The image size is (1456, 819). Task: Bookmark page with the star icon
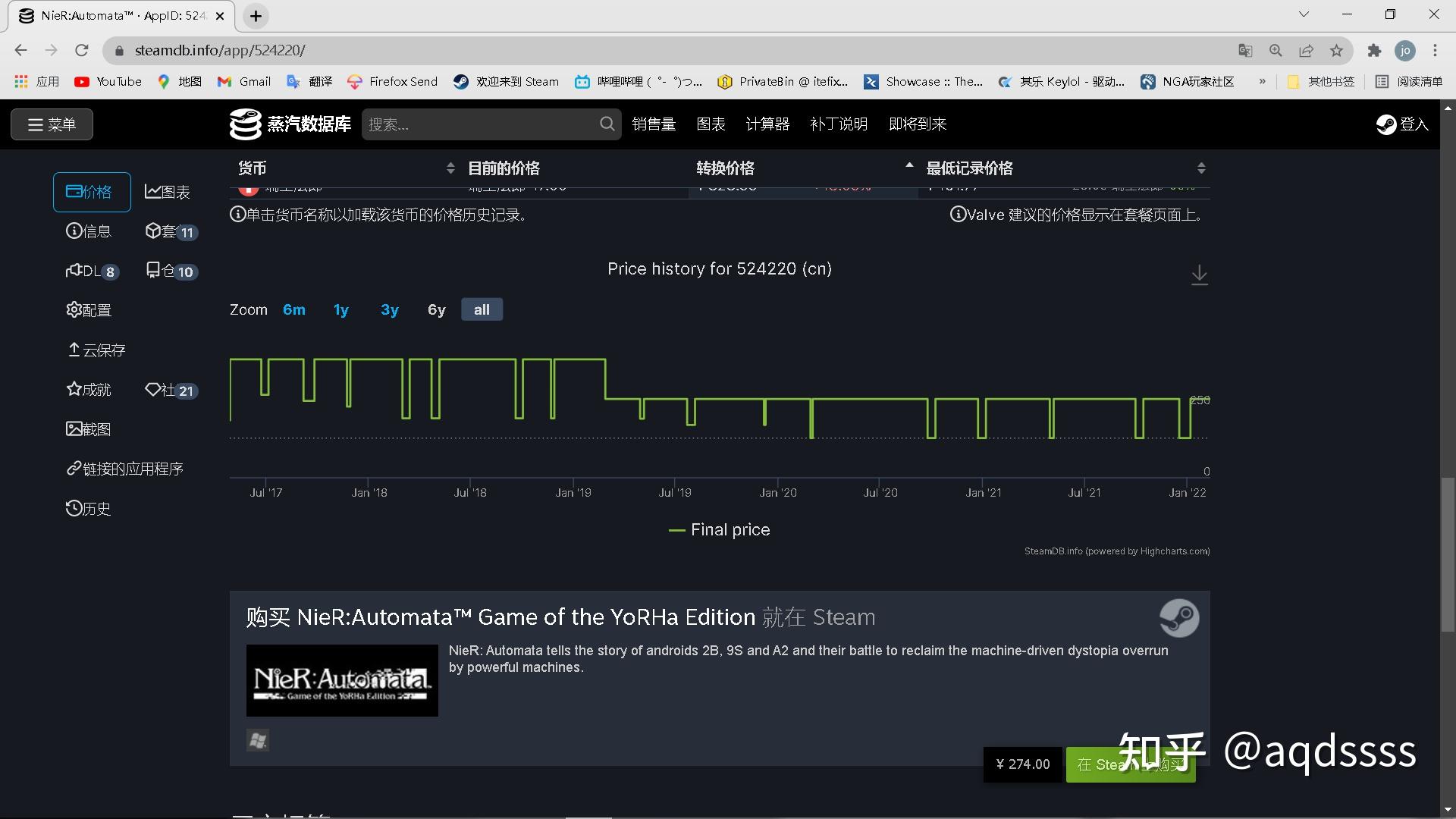(1336, 51)
